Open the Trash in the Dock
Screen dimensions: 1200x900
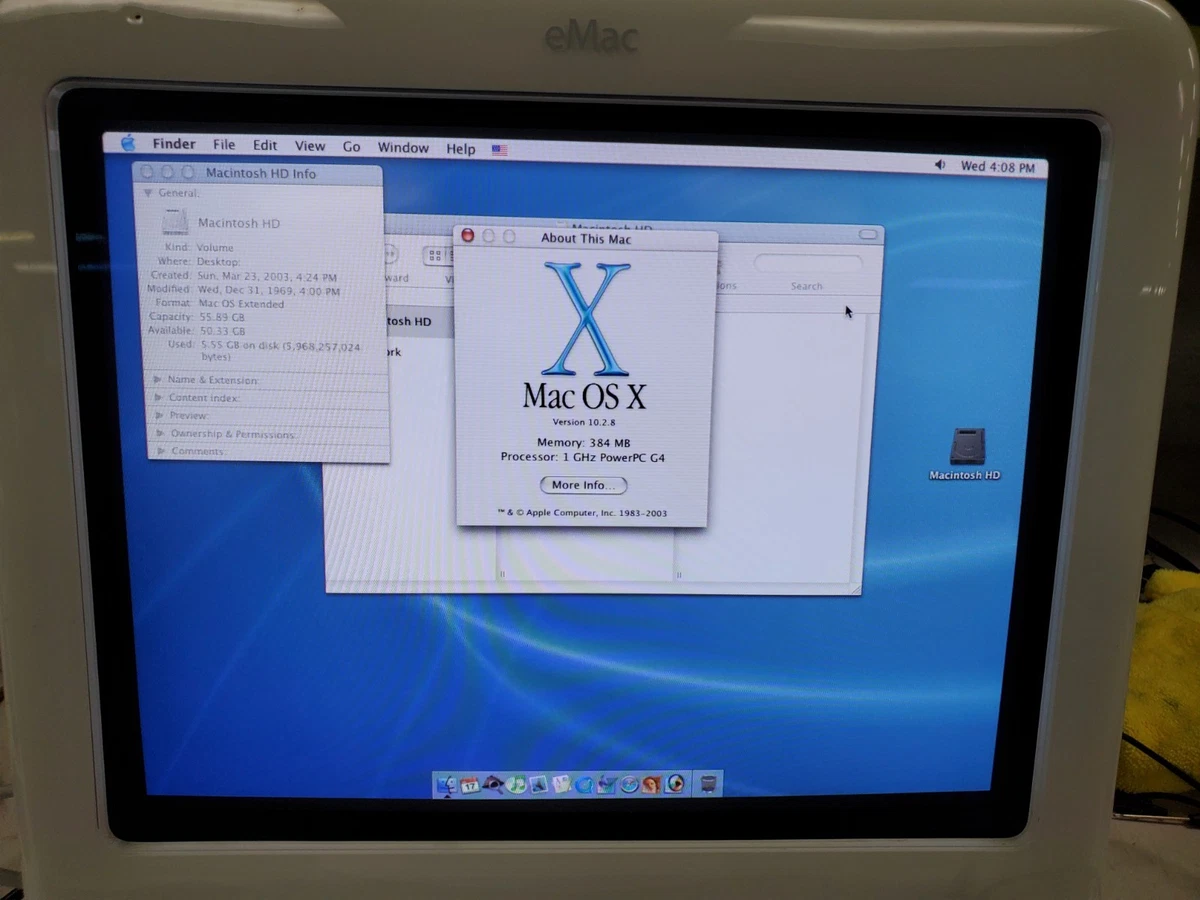708,785
